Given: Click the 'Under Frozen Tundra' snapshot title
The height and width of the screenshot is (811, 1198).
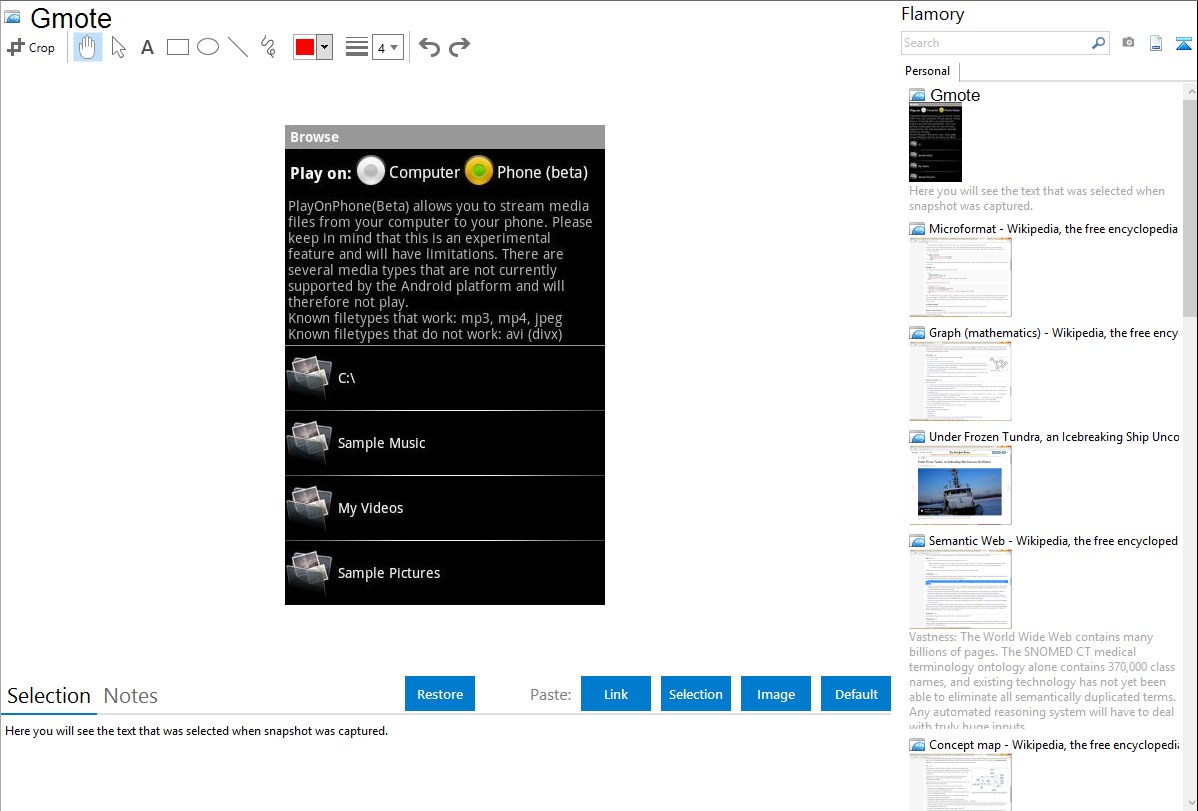Looking at the screenshot, I should (1054, 437).
